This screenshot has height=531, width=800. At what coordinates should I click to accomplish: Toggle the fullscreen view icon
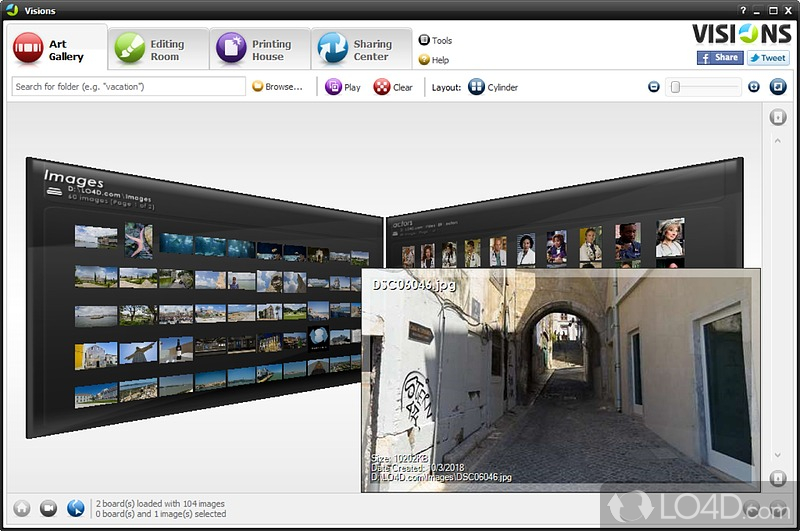tap(779, 87)
